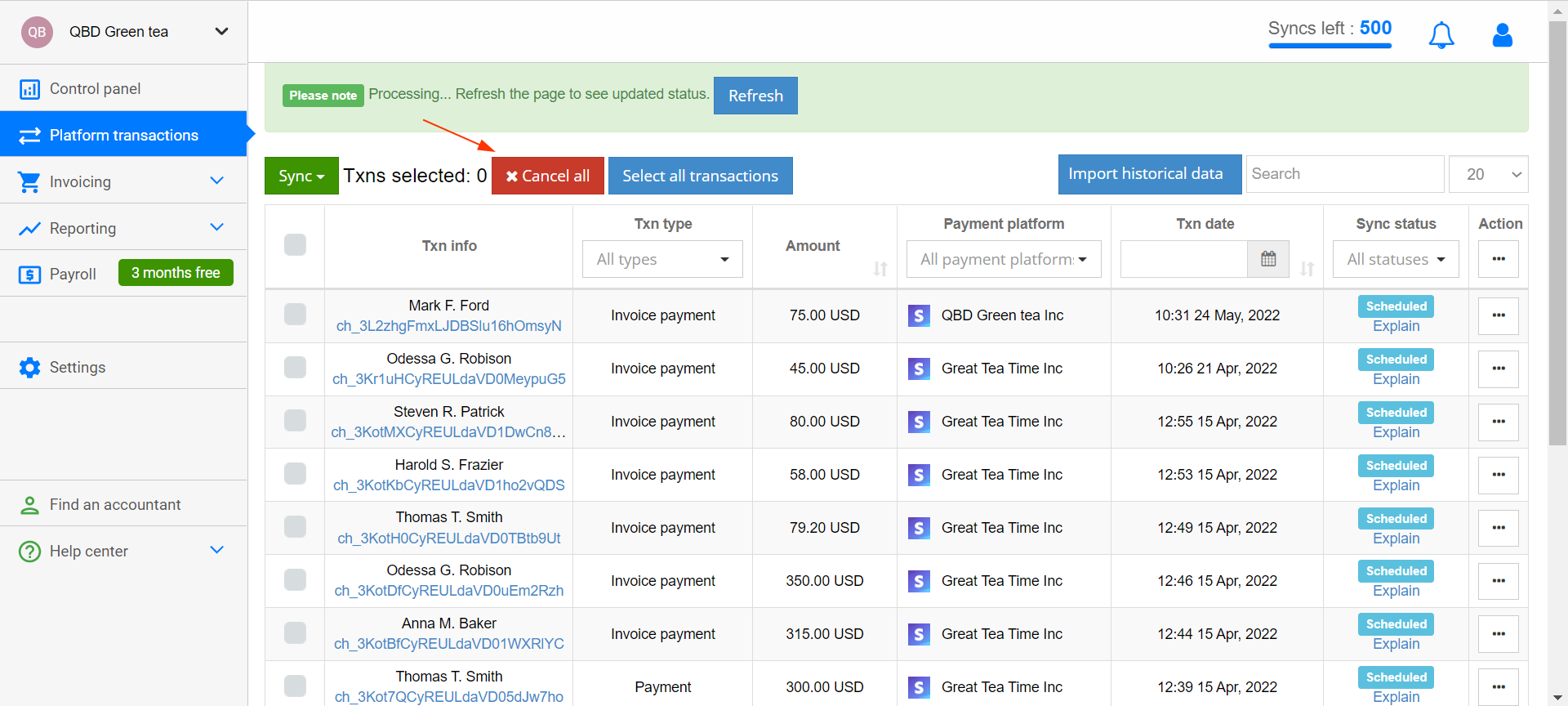Open charge link ch_3L2zhgFmxLJDBSlu16hOmsyN
This screenshot has height=706, width=1568.
449,326
